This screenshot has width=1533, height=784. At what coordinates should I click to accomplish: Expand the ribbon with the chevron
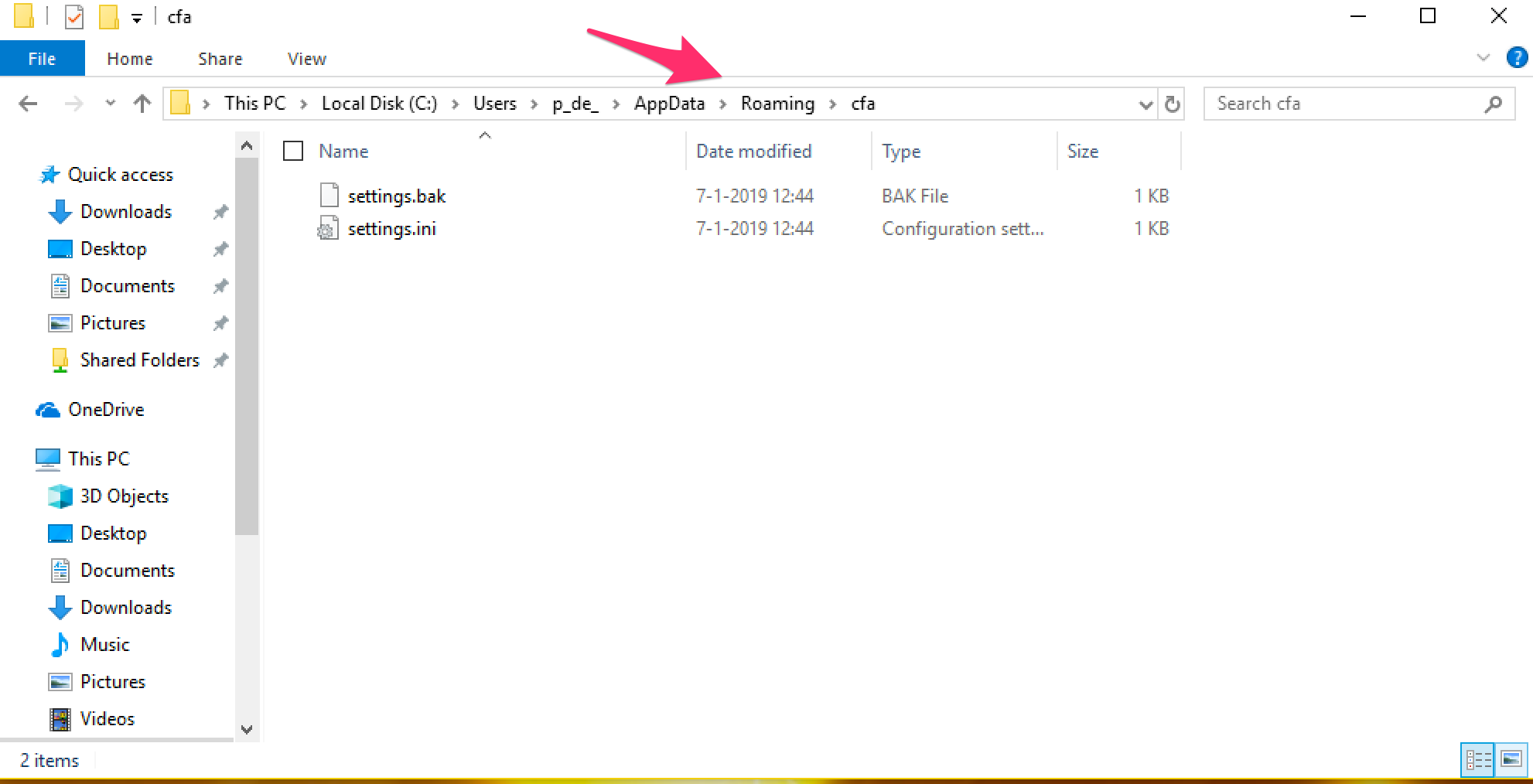point(1483,58)
